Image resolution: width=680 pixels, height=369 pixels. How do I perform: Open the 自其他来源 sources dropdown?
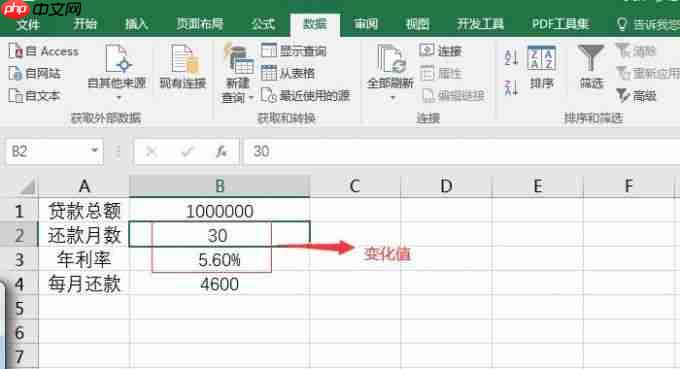117,72
